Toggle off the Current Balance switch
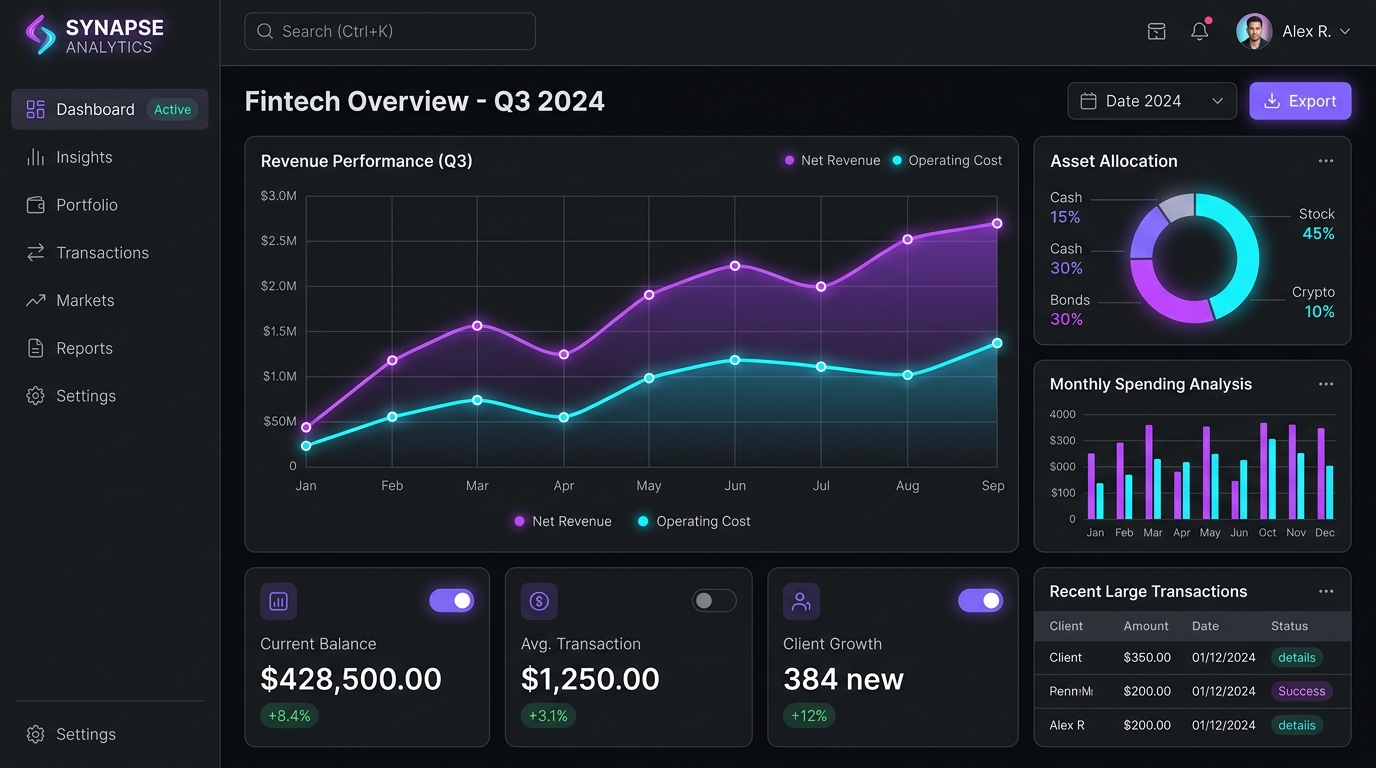Screen dimensions: 1376x768 click(x=452, y=600)
